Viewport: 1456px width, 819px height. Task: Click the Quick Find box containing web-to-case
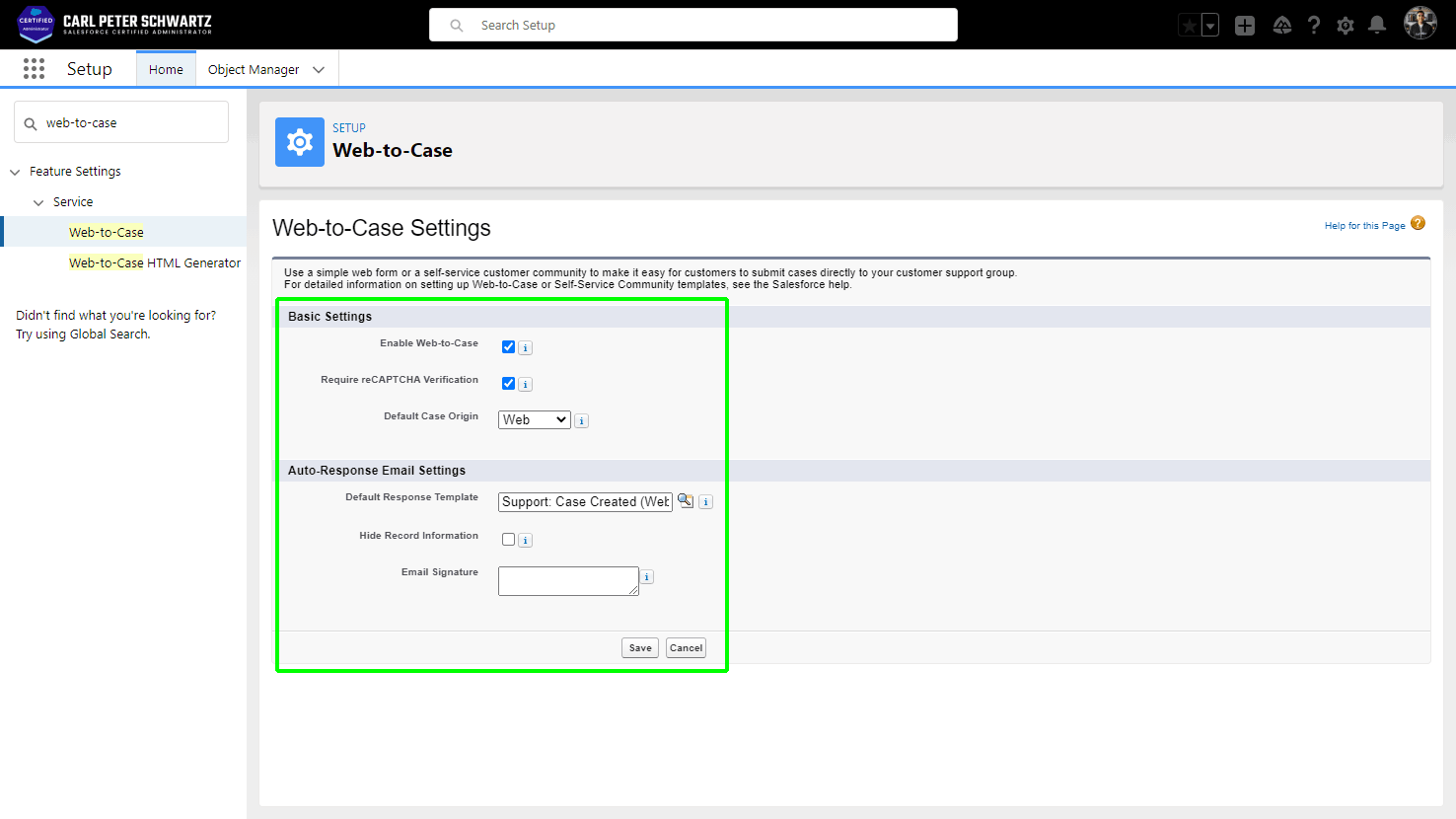click(121, 122)
